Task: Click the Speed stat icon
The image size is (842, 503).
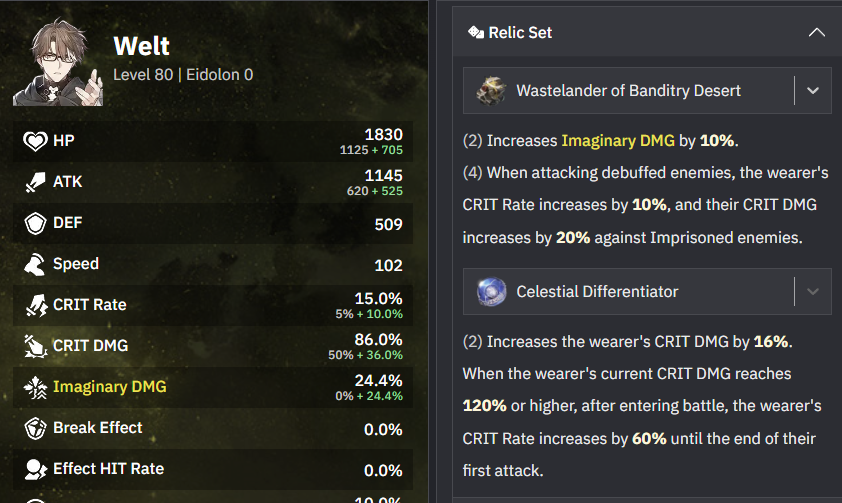Action: [35, 265]
